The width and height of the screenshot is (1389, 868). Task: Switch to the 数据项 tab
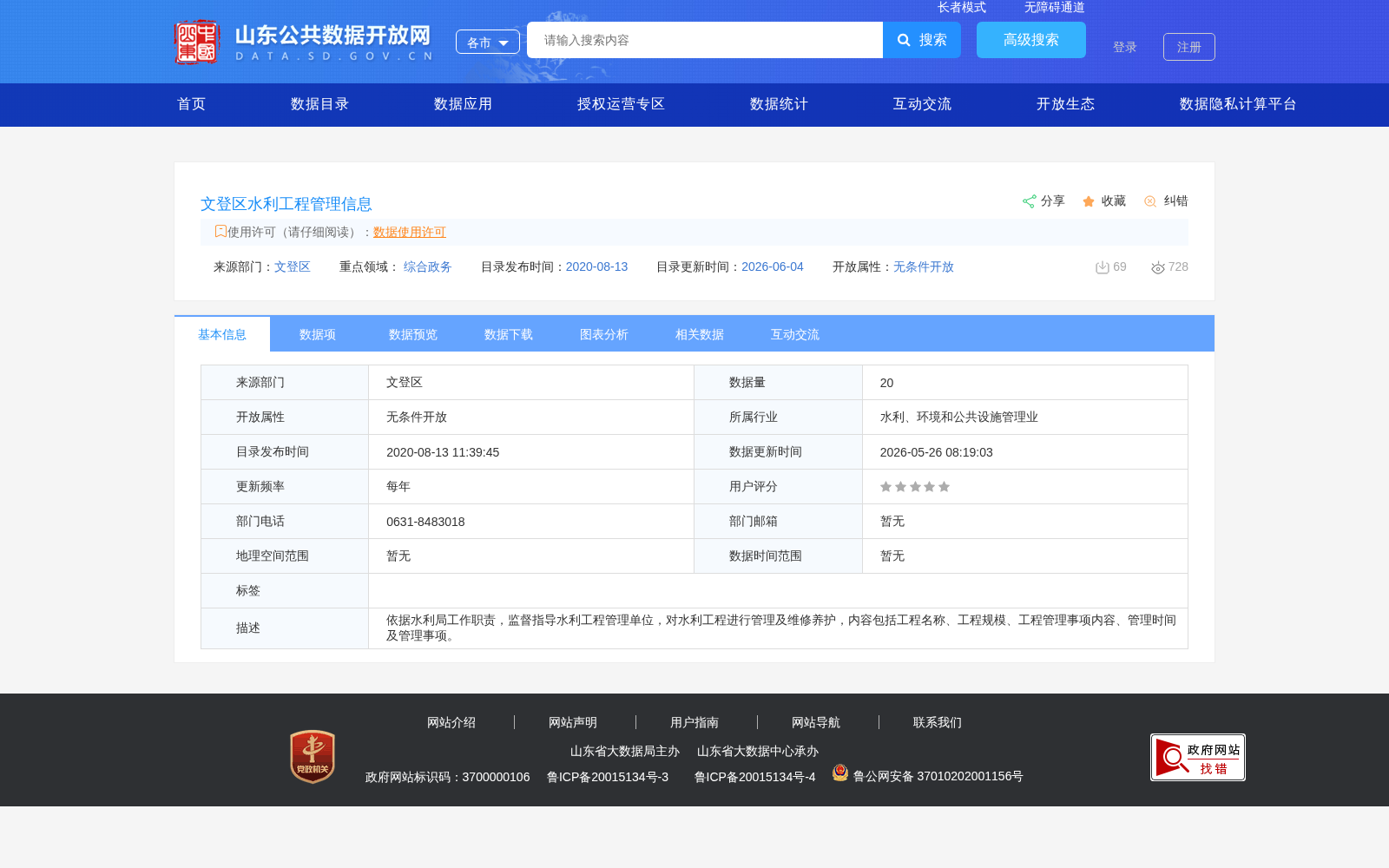click(x=318, y=334)
